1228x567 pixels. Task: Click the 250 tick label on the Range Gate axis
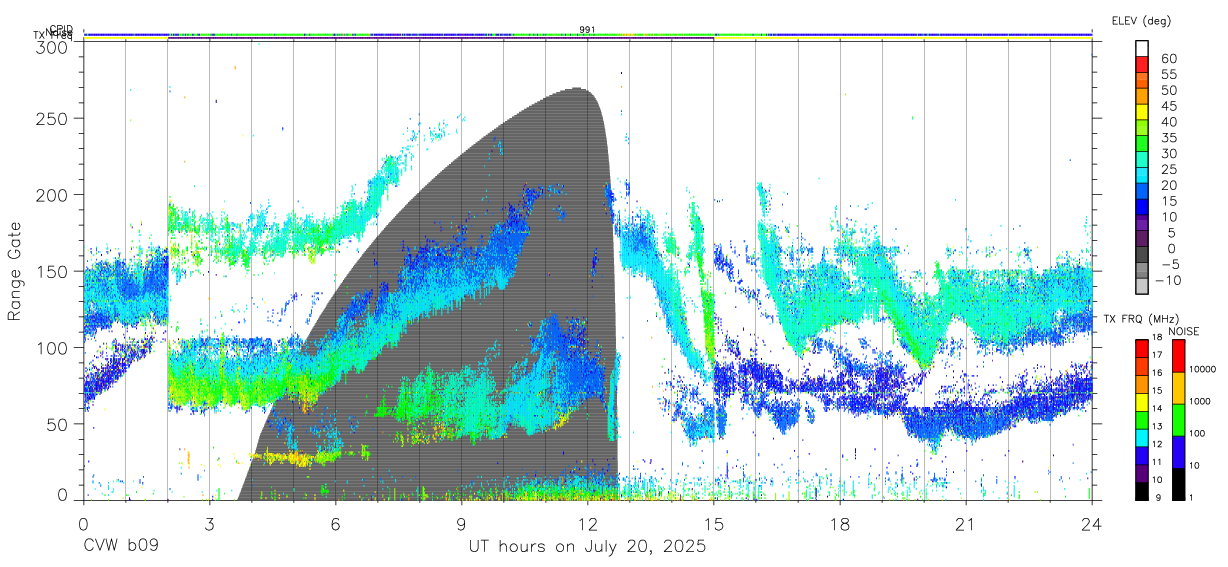pos(52,118)
